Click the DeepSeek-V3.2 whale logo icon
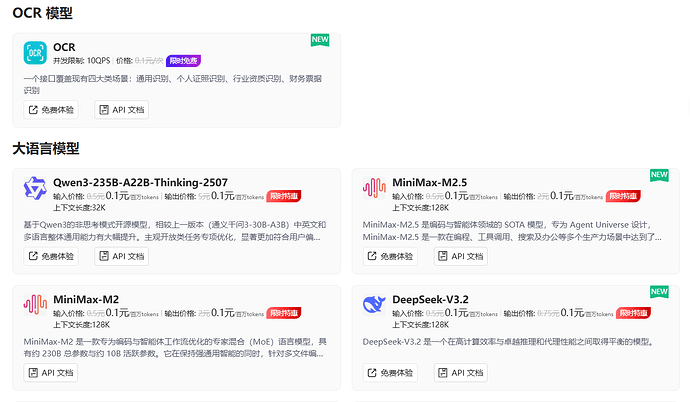The height and width of the screenshot is (402, 690). click(374, 305)
